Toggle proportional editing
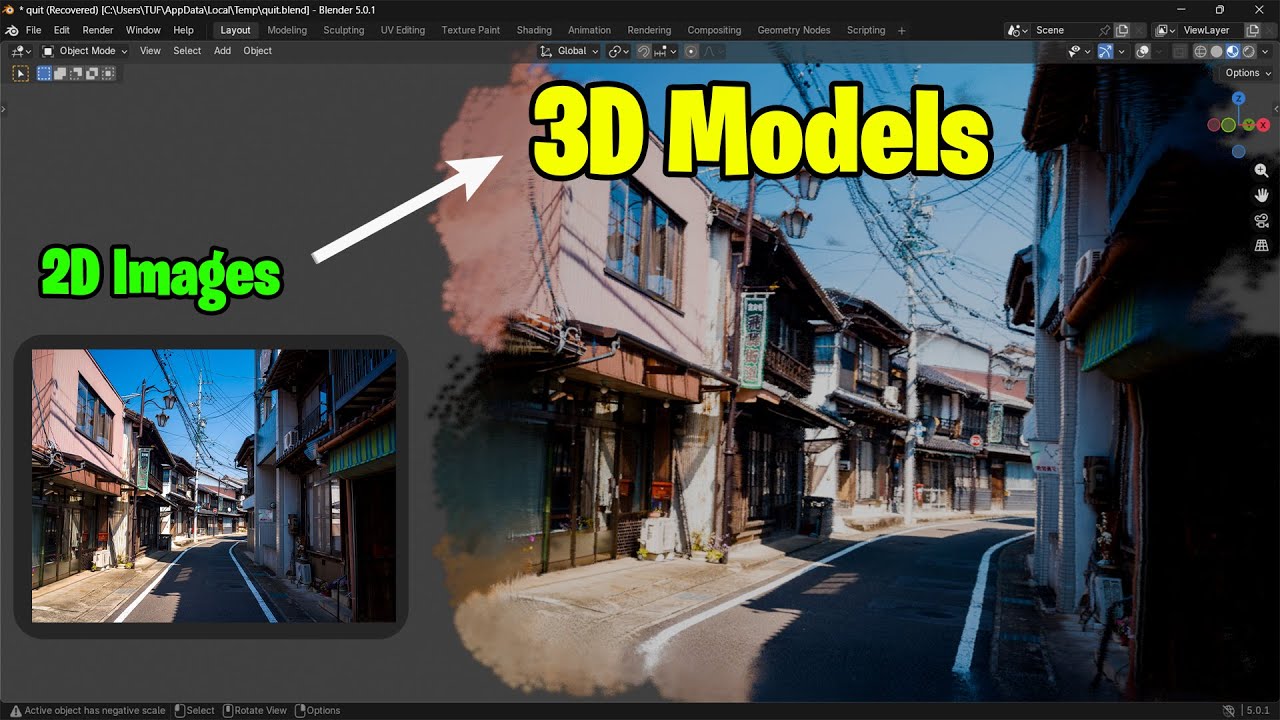This screenshot has height=720, width=1280. [x=691, y=51]
